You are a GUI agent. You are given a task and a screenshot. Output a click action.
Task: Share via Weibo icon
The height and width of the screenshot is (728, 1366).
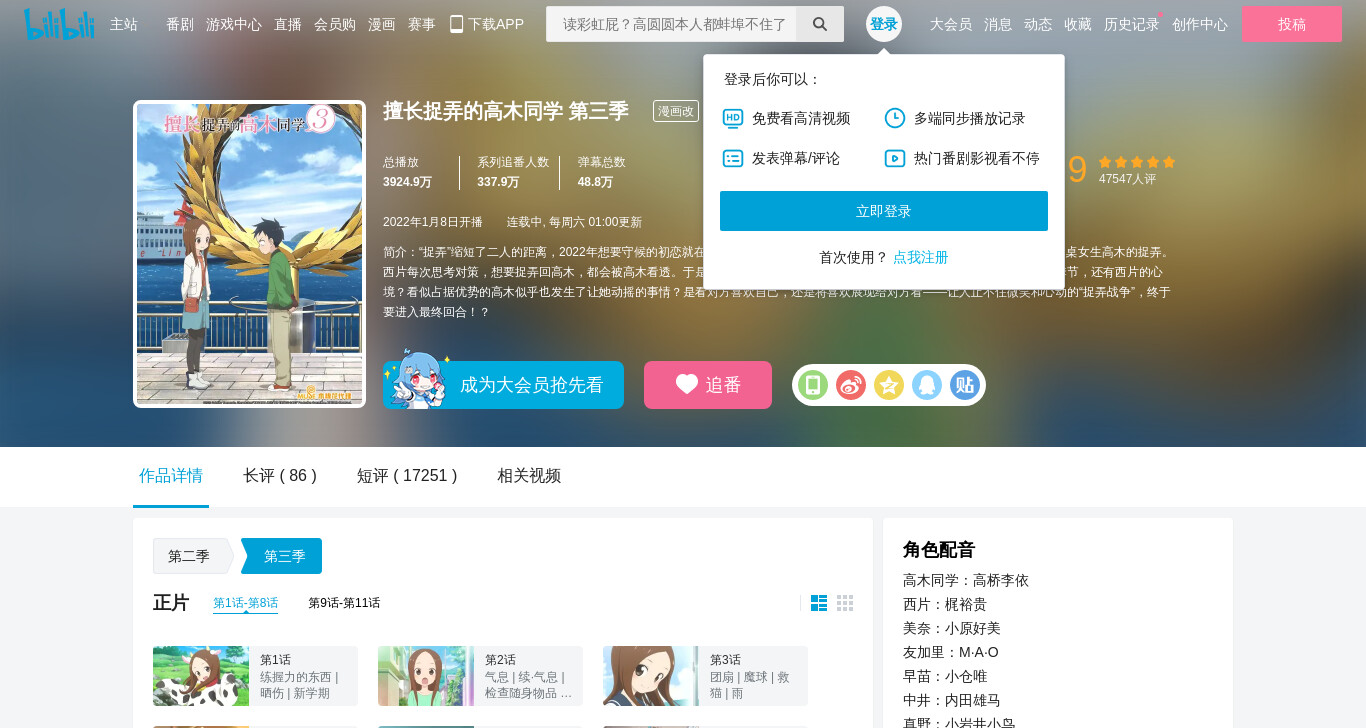851,385
